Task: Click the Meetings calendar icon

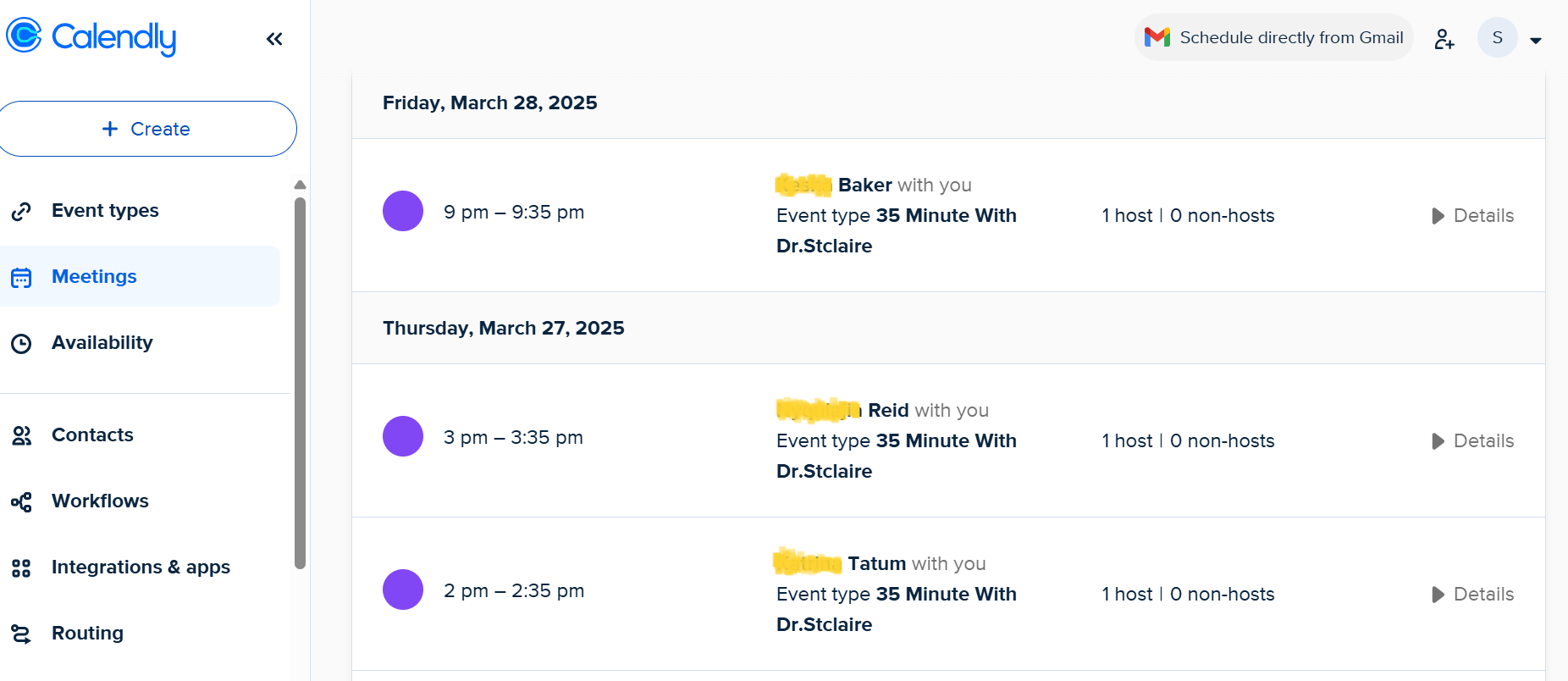Action: coord(21,277)
